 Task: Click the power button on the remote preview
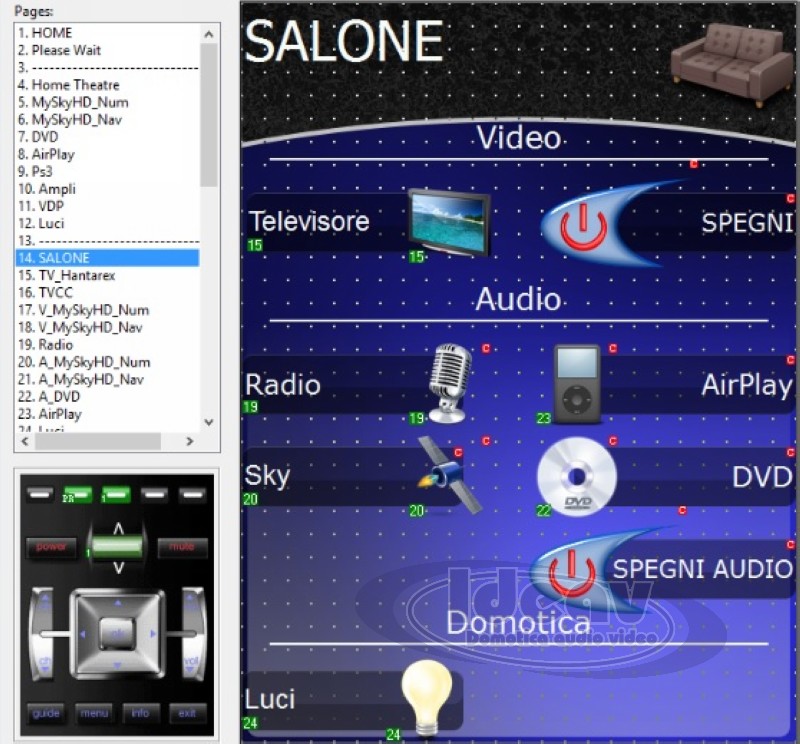click(x=51, y=547)
